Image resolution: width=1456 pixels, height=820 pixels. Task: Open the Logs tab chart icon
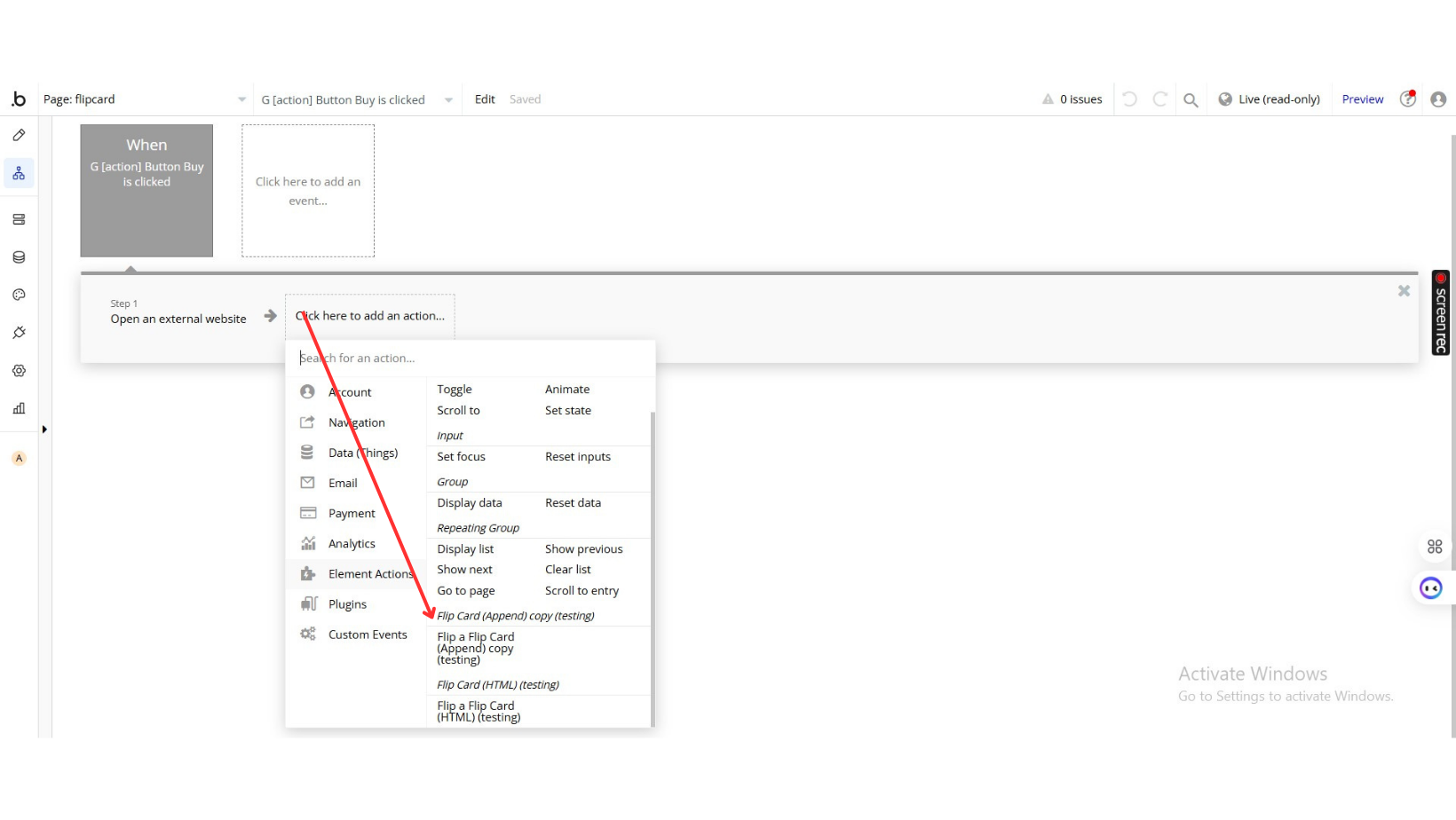(x=19, y=408)
